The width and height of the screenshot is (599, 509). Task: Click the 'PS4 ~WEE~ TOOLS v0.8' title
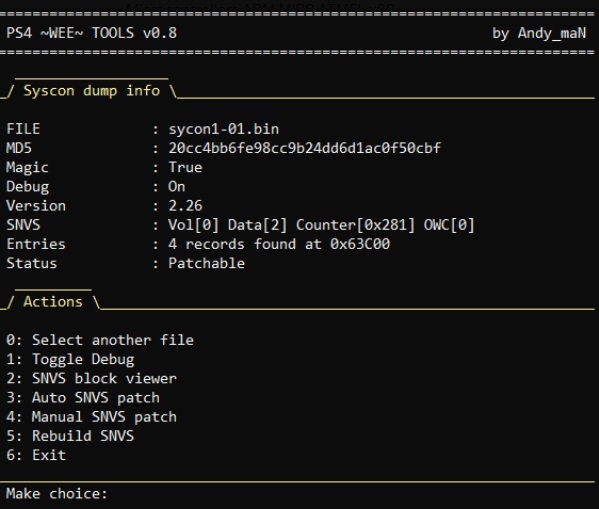92,33
